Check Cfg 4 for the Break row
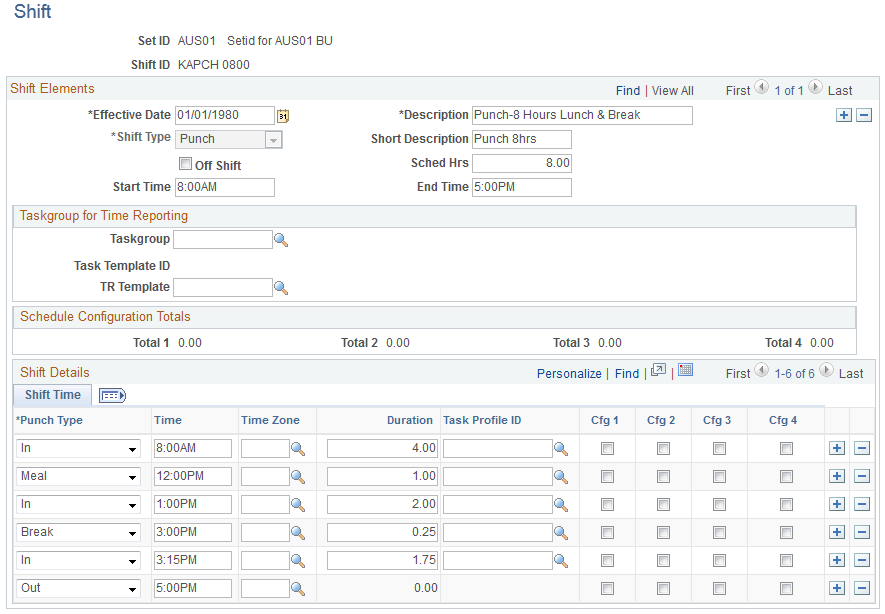885x614 pixels. point(786,533)
